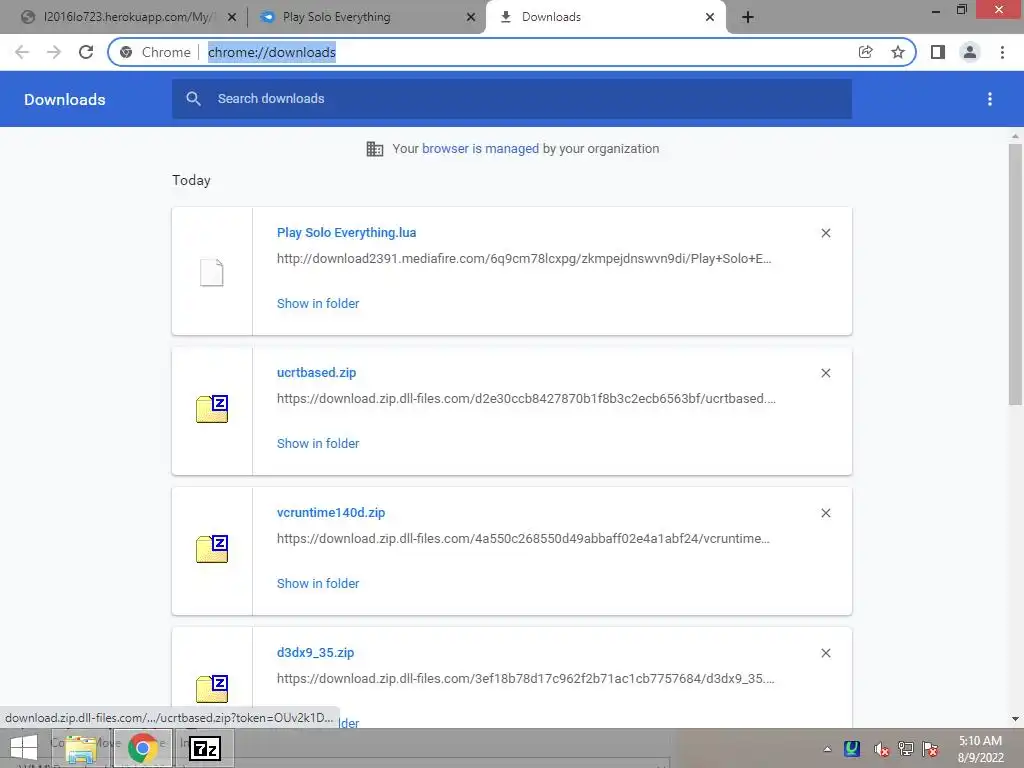Image resolution: width=1024 pixels, height=768 pixels.
Task: Open the vcruntime140d.zip file link
Action: [x=330, y=513]
